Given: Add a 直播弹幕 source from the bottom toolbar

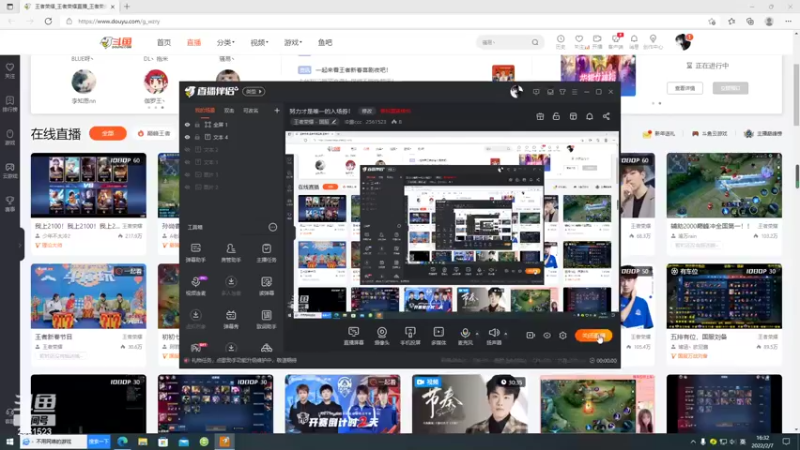Looking at the screenshot, I should click(353, 336).
